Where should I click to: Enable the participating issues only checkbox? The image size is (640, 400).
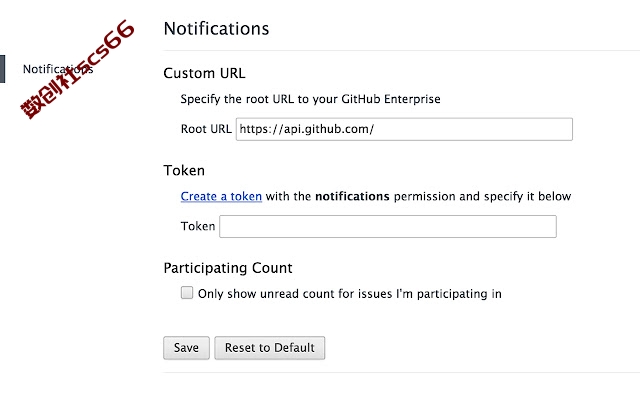pyautogui.click(x=187, y=293)
